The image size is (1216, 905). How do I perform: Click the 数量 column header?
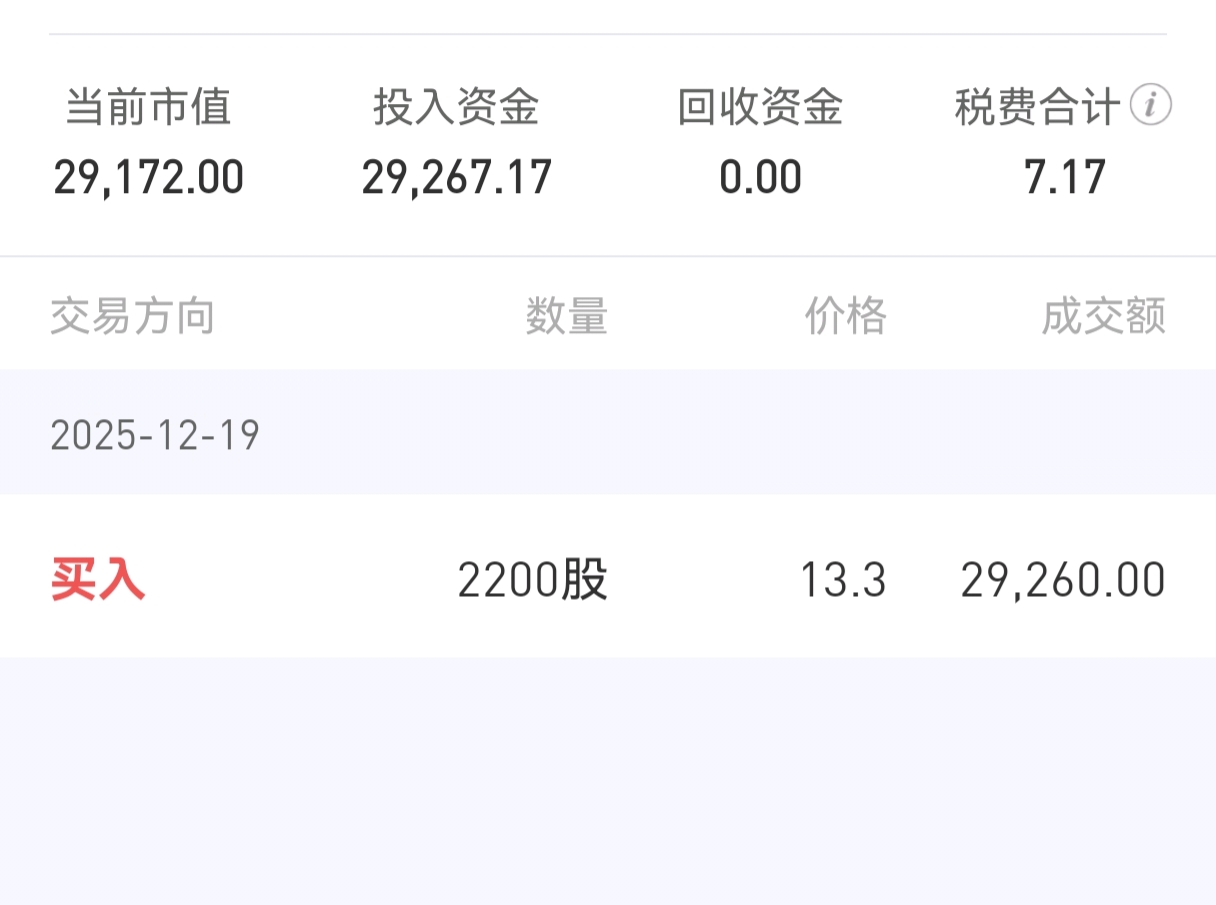(567, 317)
